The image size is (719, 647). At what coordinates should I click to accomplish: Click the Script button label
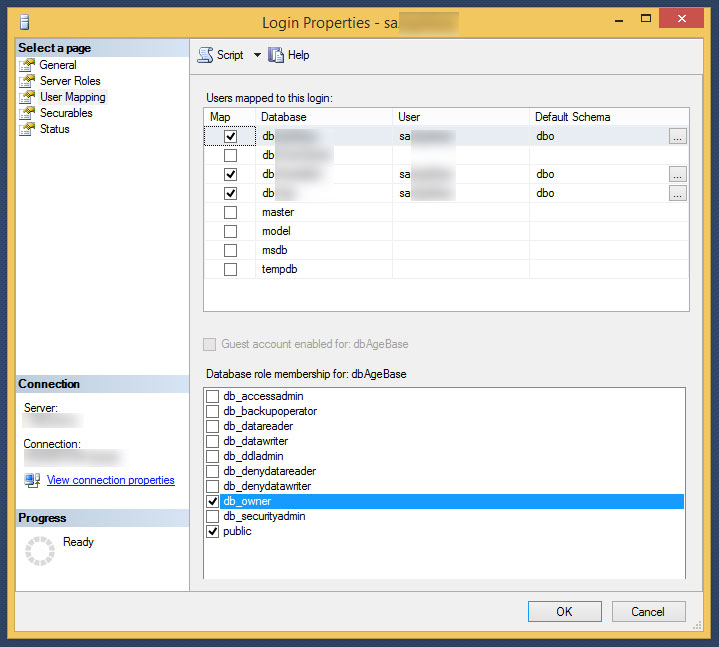pyautogui.click(x=230, y=55)
